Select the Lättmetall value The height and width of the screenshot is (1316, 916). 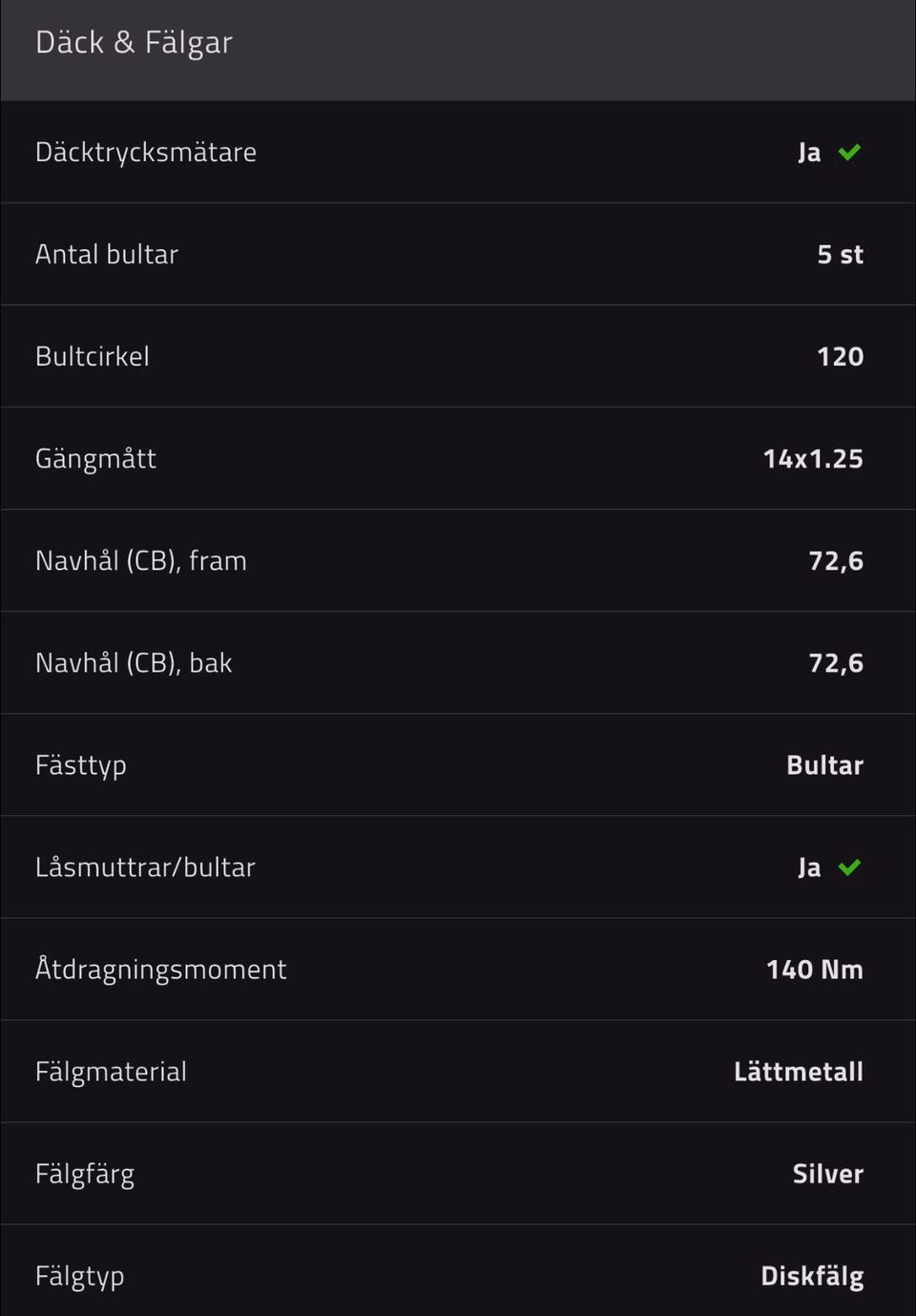pos(798,1072)
